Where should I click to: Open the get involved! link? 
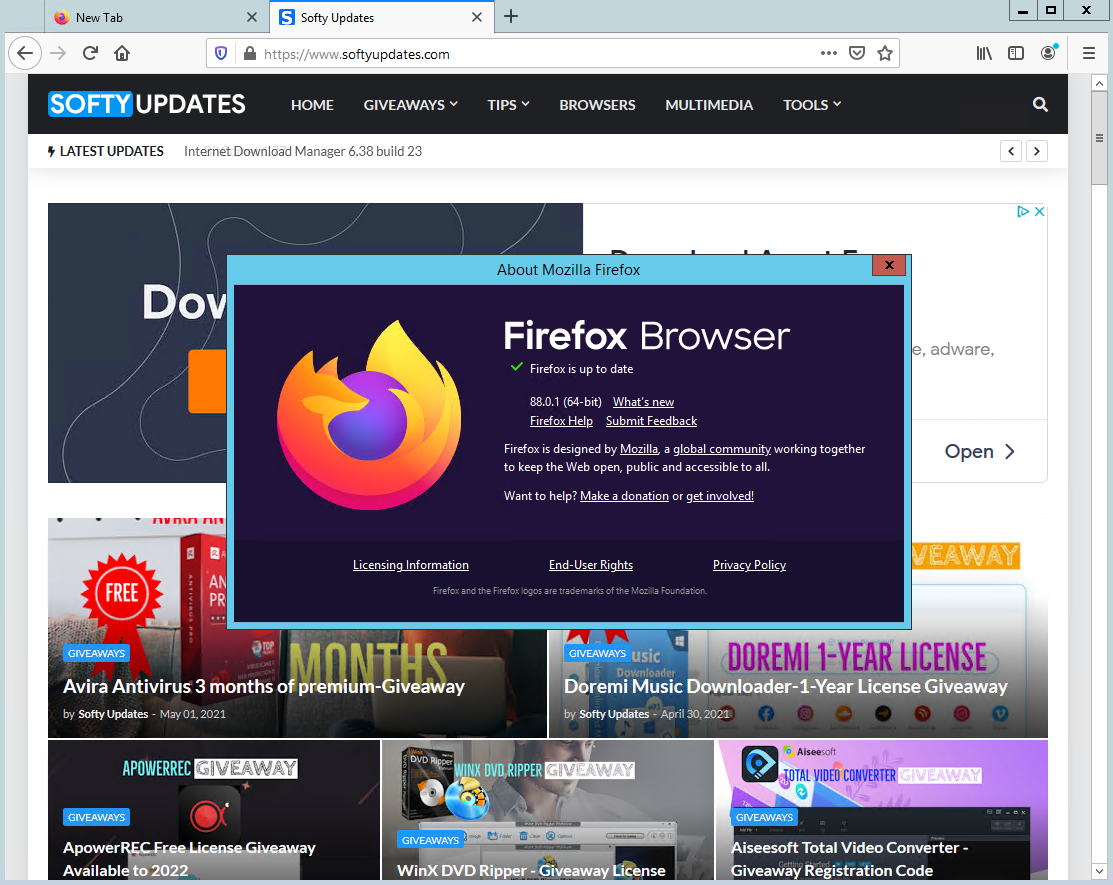coord(720,495)
